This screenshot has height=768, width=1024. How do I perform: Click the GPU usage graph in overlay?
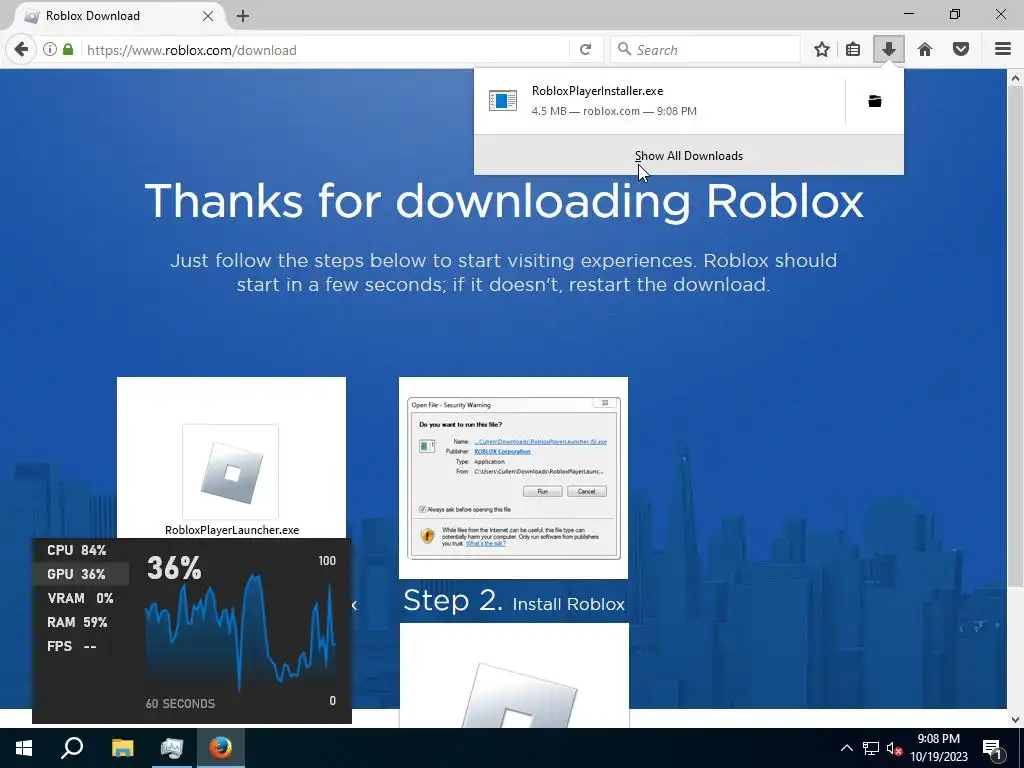[x=240, y=633]
